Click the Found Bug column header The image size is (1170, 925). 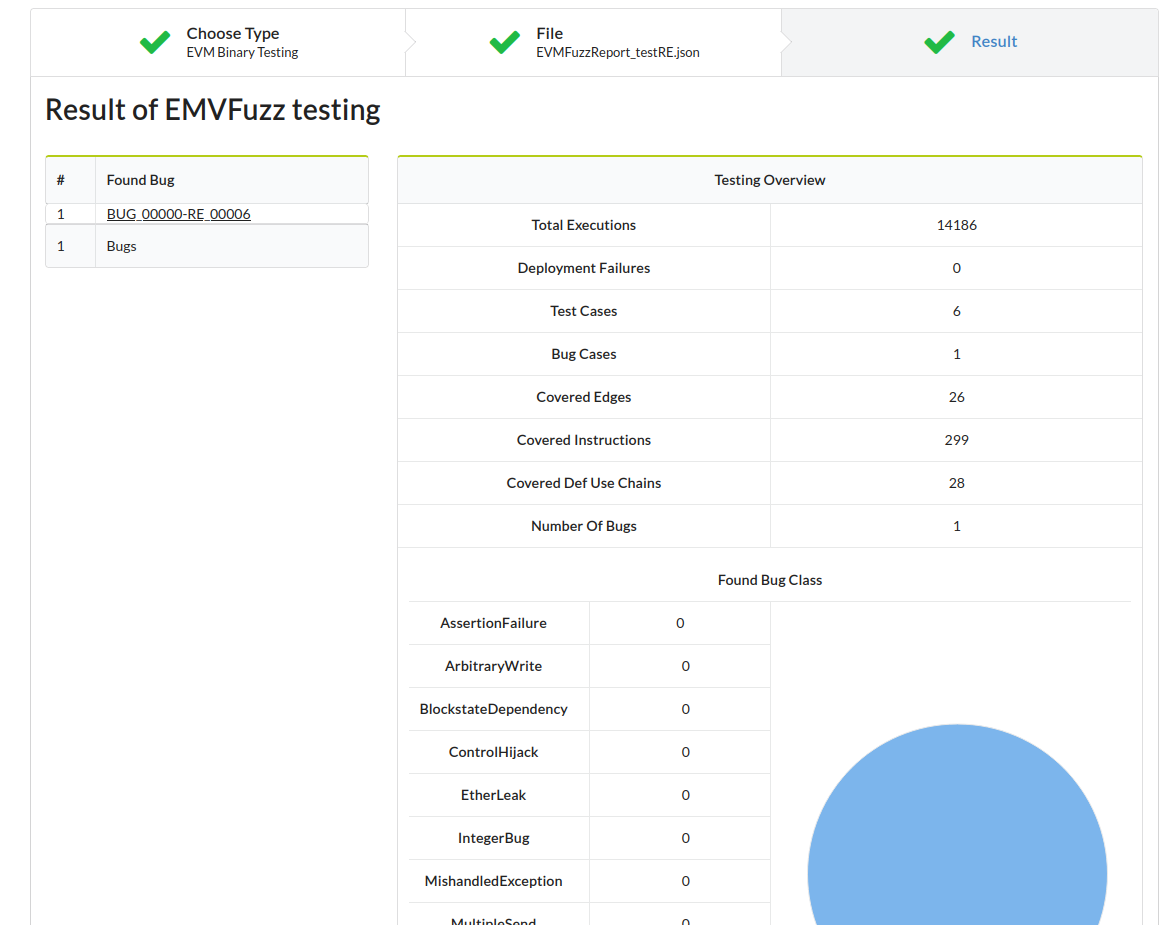(x=141, y=180)
